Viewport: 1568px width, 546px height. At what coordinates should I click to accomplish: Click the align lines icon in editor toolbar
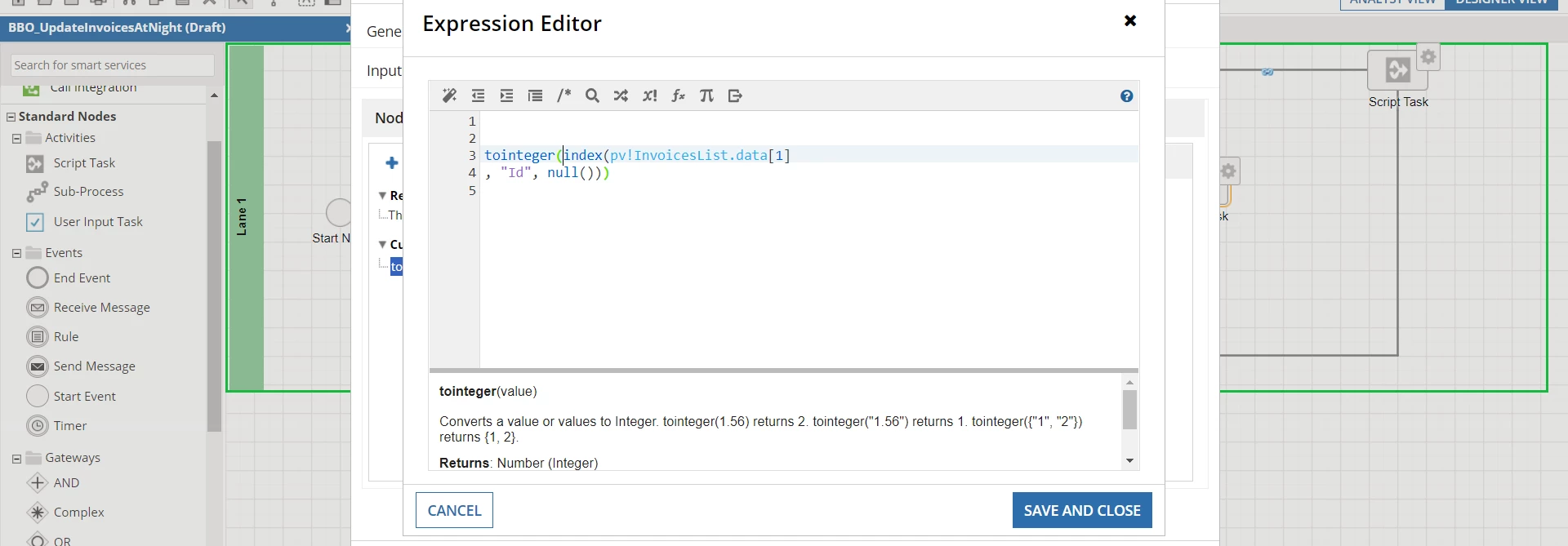[535, 96]
